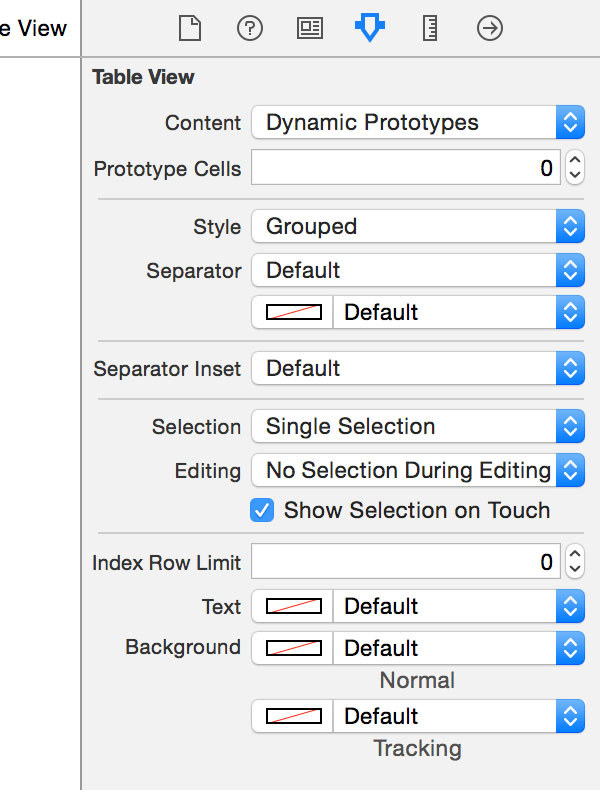Open the Style dropdown set to Grouped
This screenshot has width=600, height=790.
[x=418, y=226]
